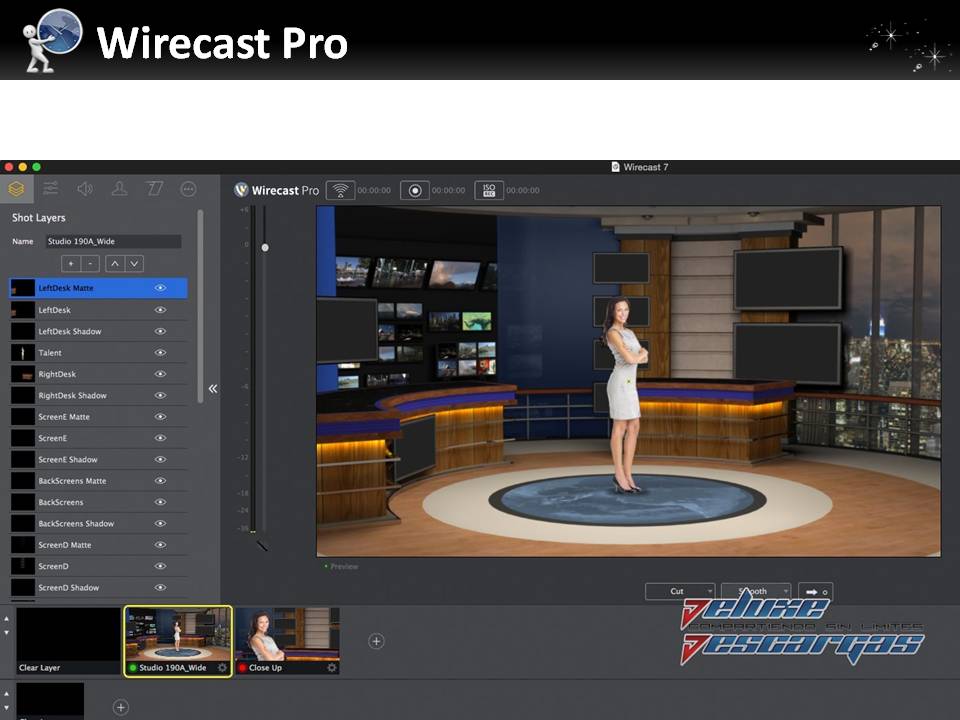Click the ScreenD layer thumbnail icon
Screen dimensions: 960x720
point(23,566)
